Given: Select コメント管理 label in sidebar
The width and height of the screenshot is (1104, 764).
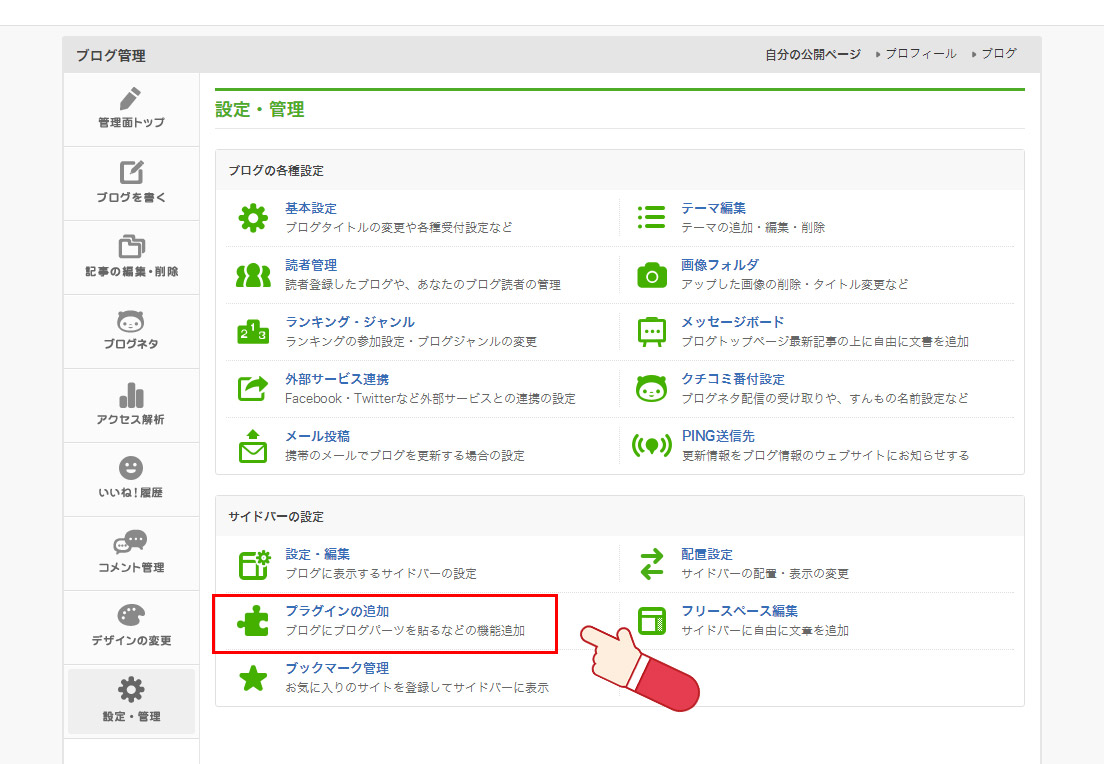Looking at the screenshot, I should point(131,568).
